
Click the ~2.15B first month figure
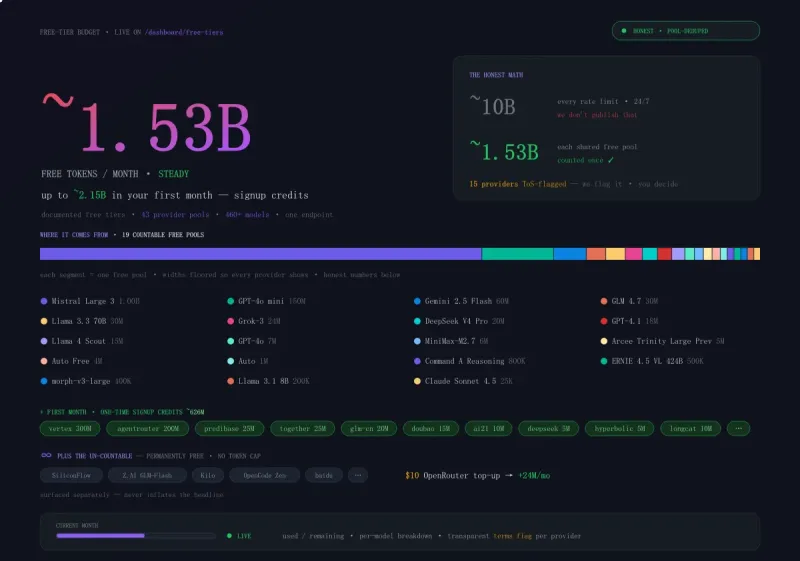coord(90,195)
